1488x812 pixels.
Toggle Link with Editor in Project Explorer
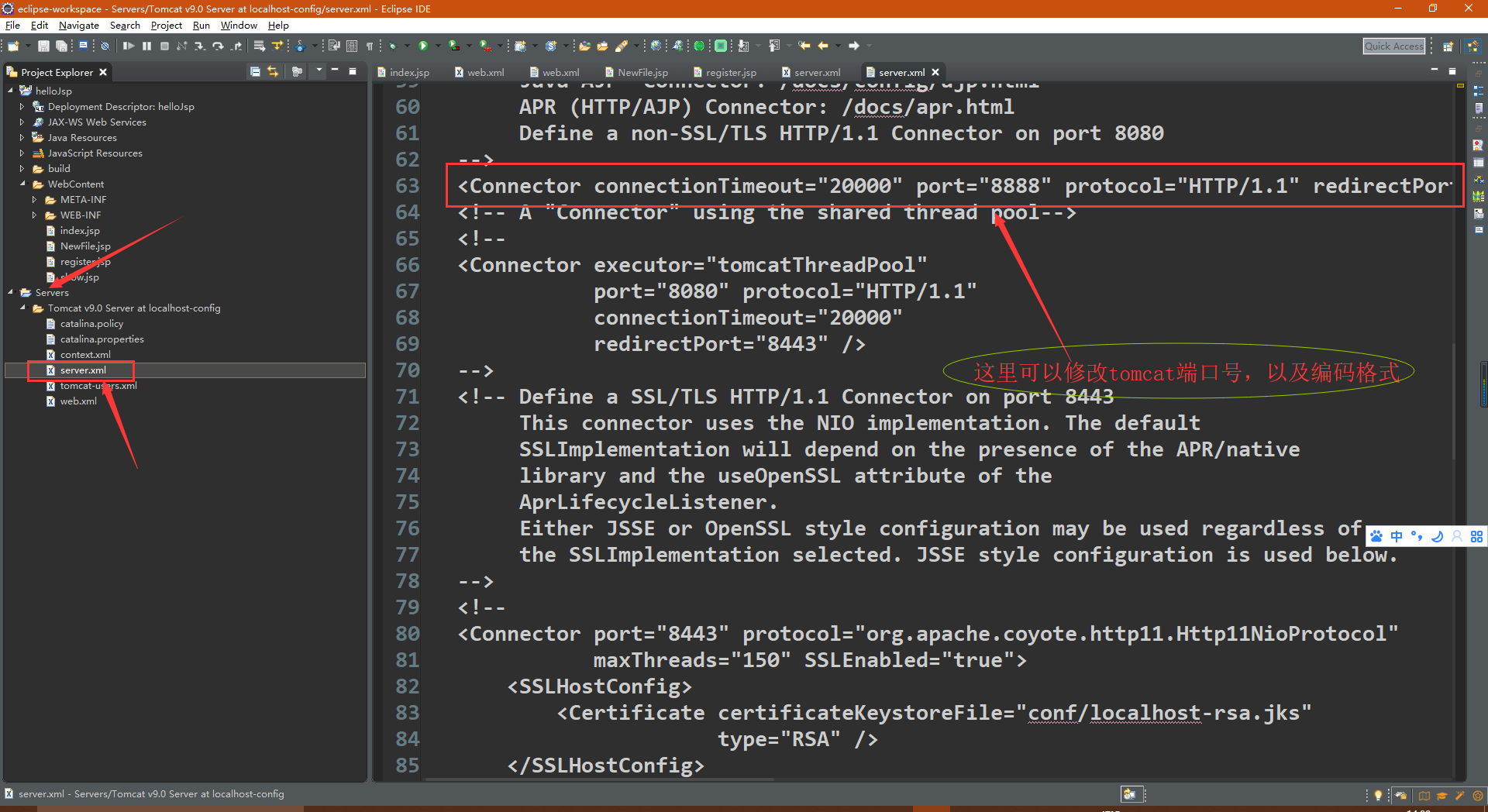coord(273,71)
